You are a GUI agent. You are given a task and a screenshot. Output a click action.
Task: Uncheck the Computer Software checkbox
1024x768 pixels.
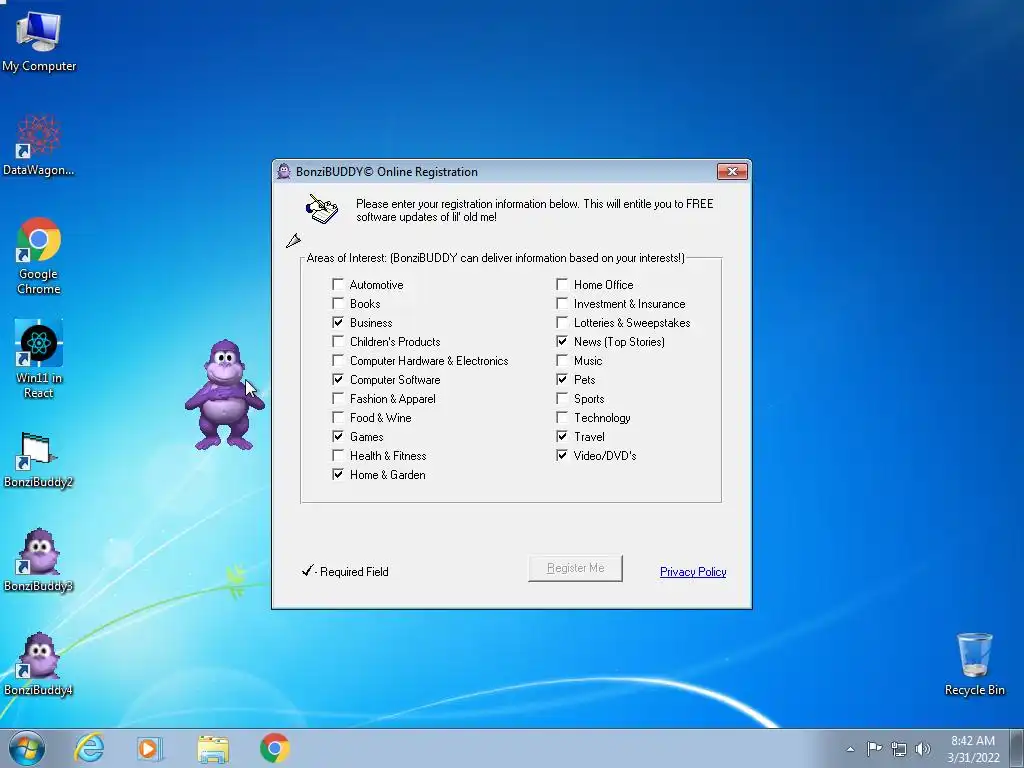(x=338, y=379)
